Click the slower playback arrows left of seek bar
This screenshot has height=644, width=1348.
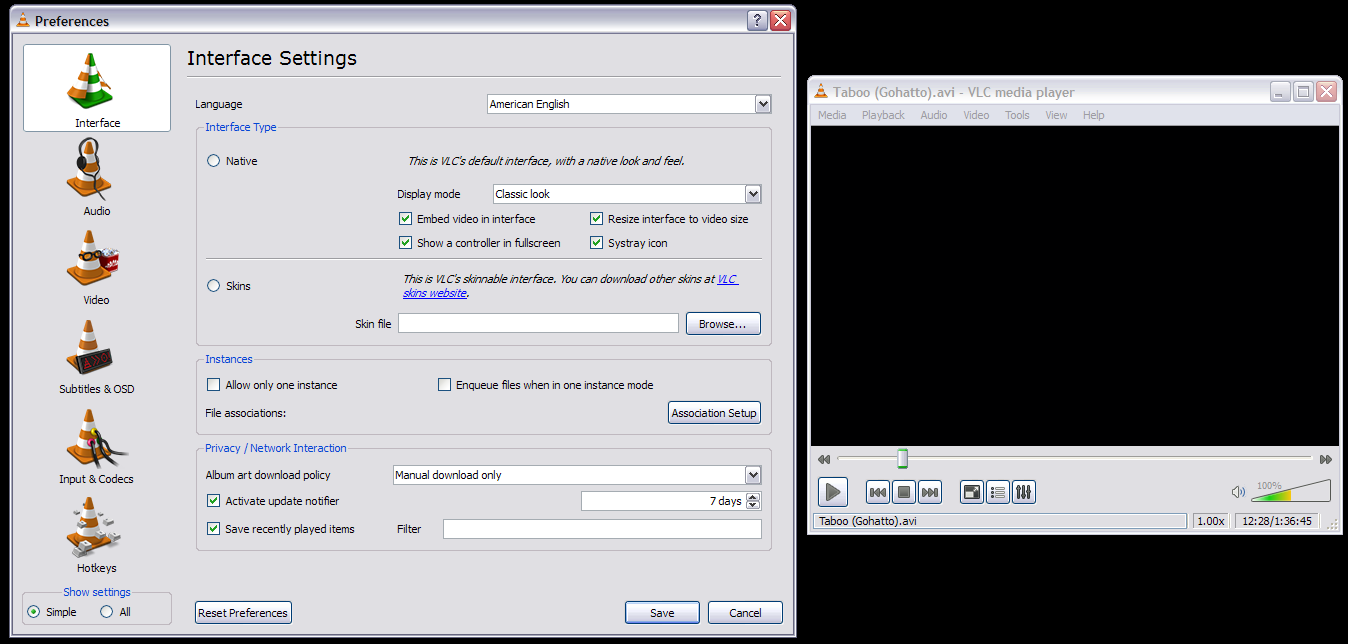pos(824,460)
